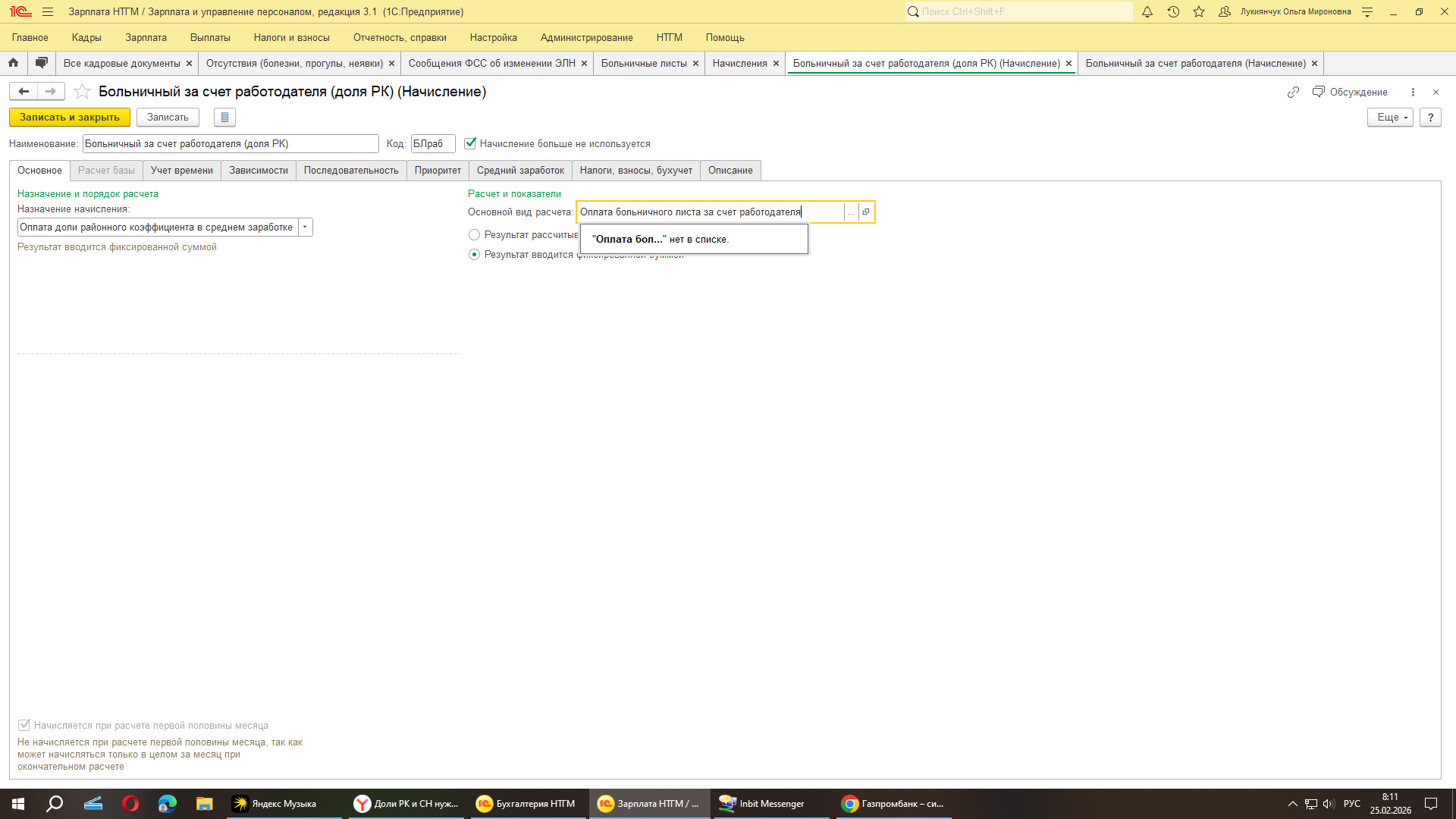The height and width of the screenshot is (819, 1456).
Task: Open the history clock icon
Action: (1172, 11)
